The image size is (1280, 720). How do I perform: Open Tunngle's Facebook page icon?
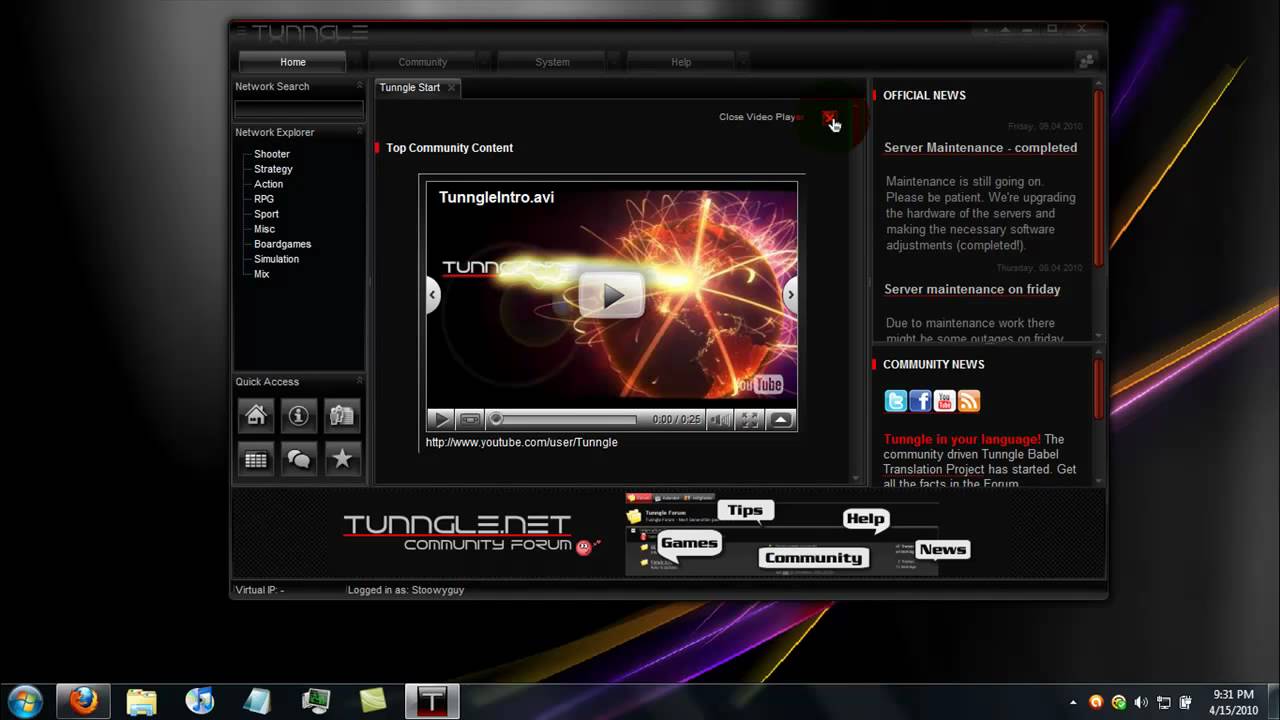[920, 401]
